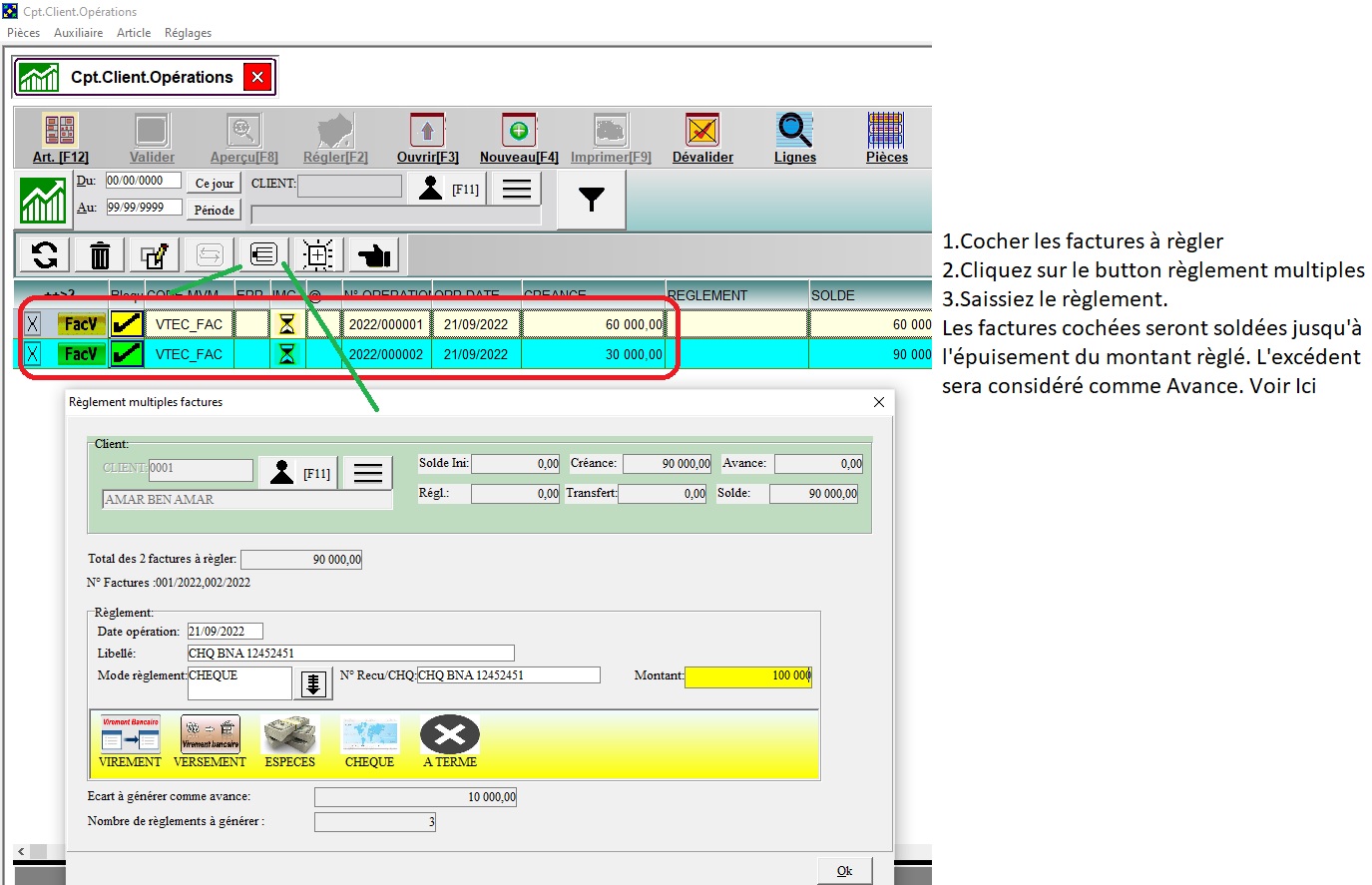
Task: Open the Pièces menu
Action: pyautogui.click(x=23, y=33)
